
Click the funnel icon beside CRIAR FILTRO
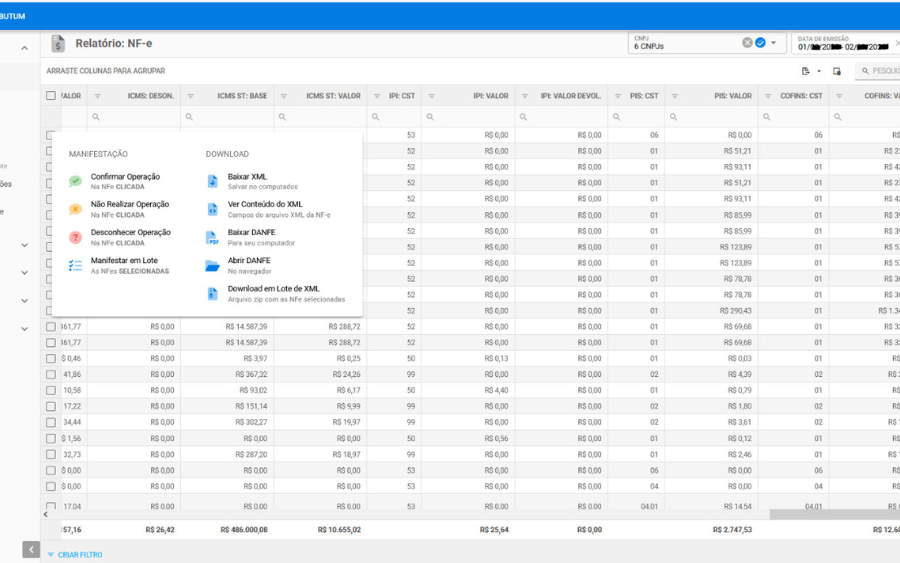(x=51, y=555)
